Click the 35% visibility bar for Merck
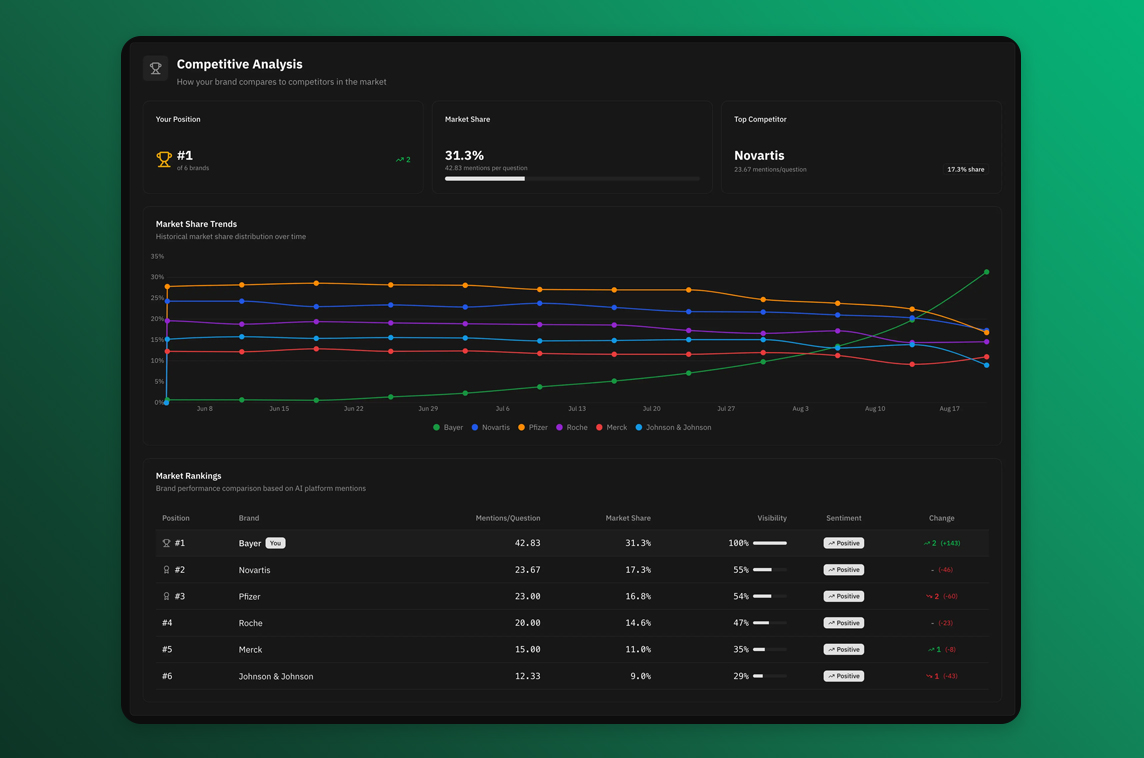 click(x=770, y=649)
